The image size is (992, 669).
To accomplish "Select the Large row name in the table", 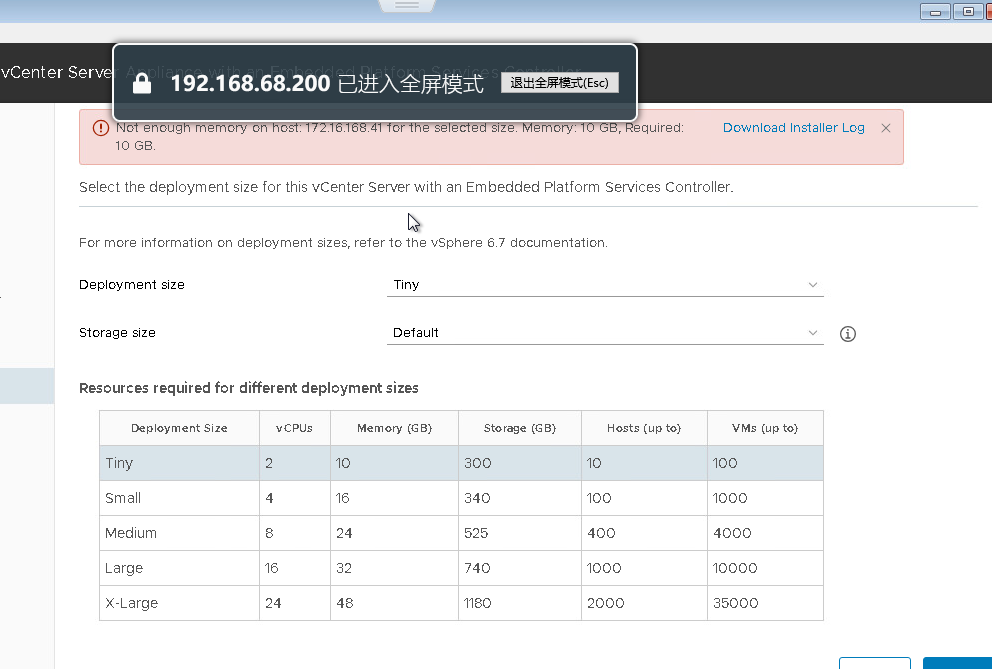I will (x=124, y=568).
